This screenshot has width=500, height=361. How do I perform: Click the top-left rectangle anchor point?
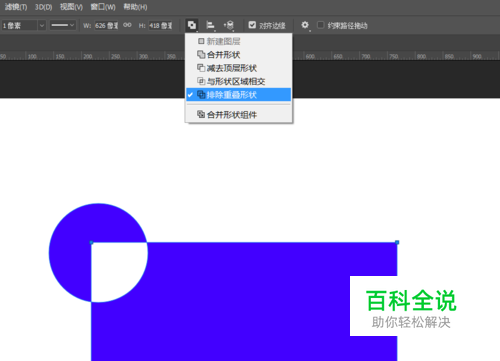coord(91,242)
